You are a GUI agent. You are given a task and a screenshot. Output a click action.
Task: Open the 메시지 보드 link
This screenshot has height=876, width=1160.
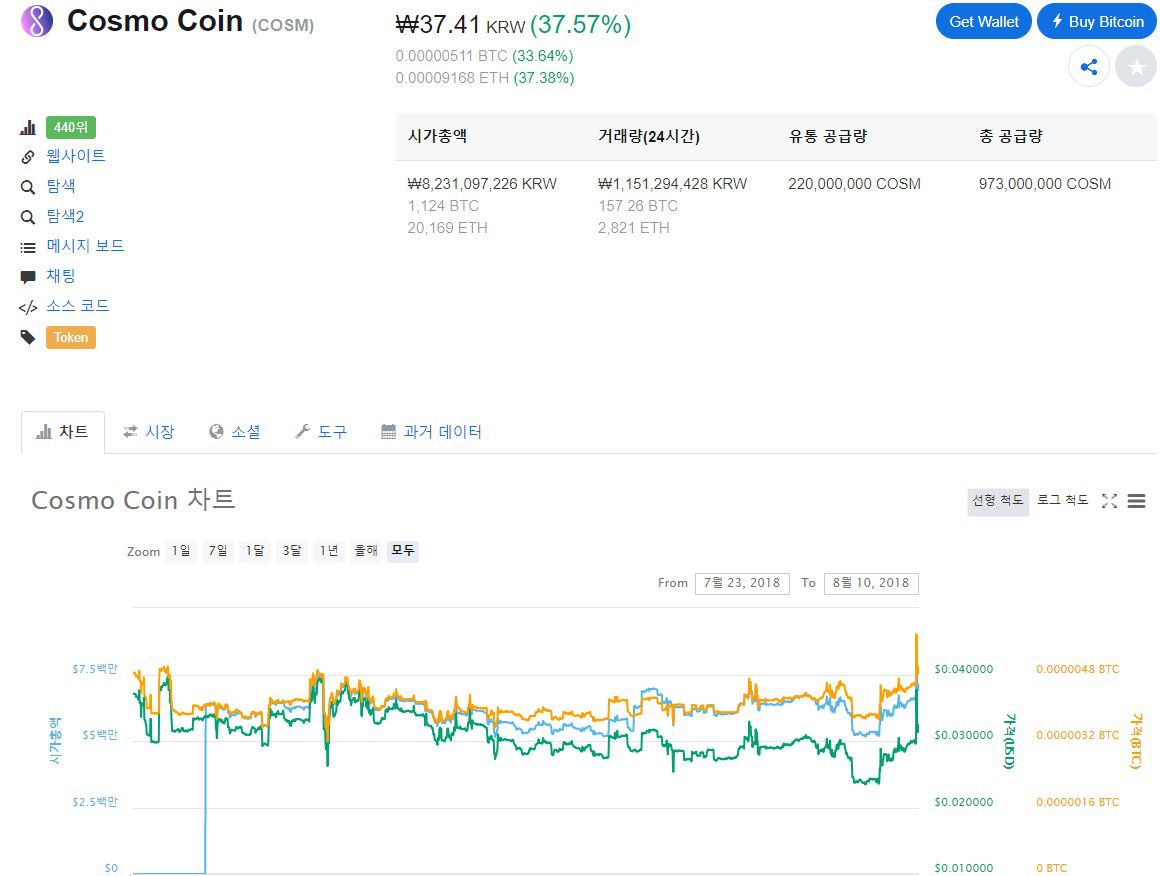(85, 246)
